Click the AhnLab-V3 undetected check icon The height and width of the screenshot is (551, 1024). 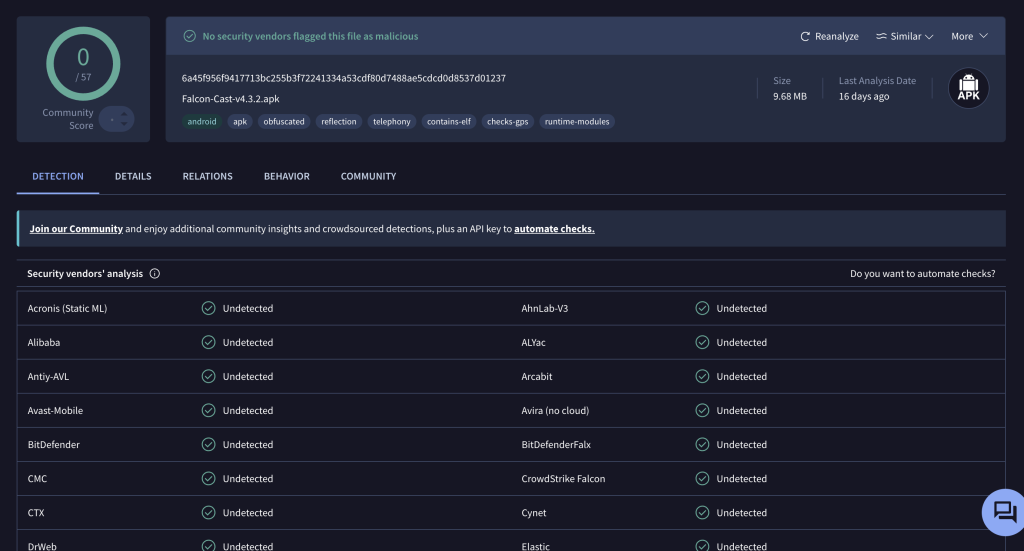coord(702,308)
